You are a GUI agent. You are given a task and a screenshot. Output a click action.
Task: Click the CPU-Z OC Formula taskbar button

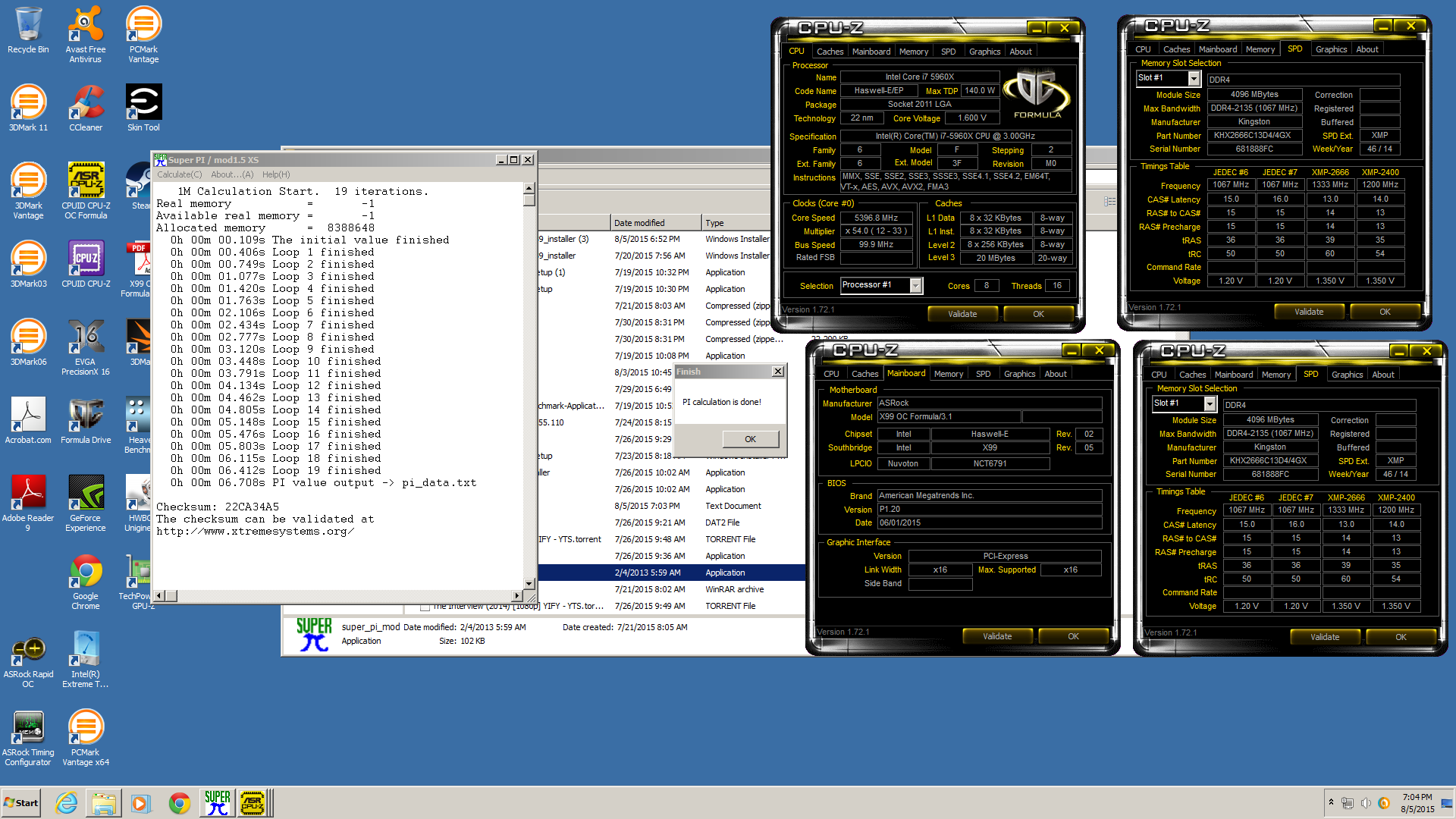pos(253,803)
